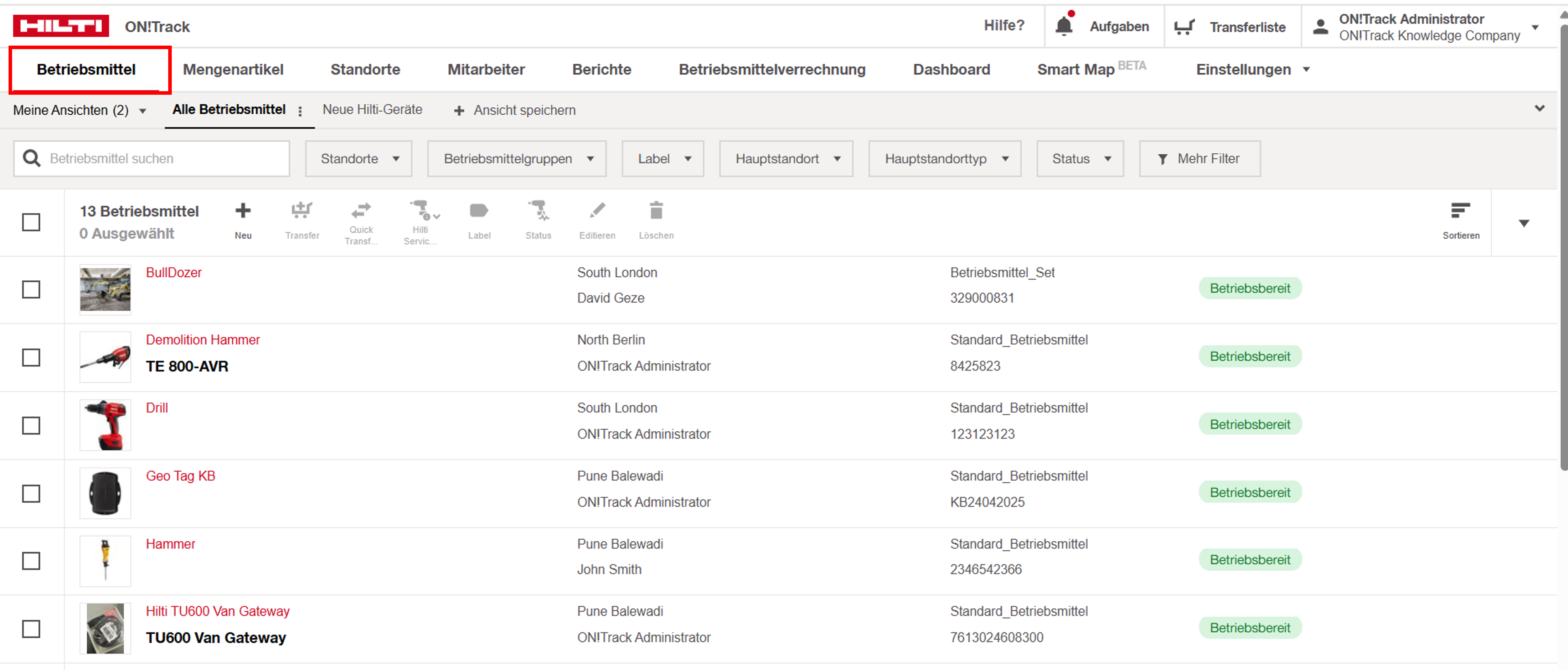Click Betriebsbereit status badge for Drill
Image resolution: width=1568 pixels, height=670 pixels.
(x=1250, y=425)
